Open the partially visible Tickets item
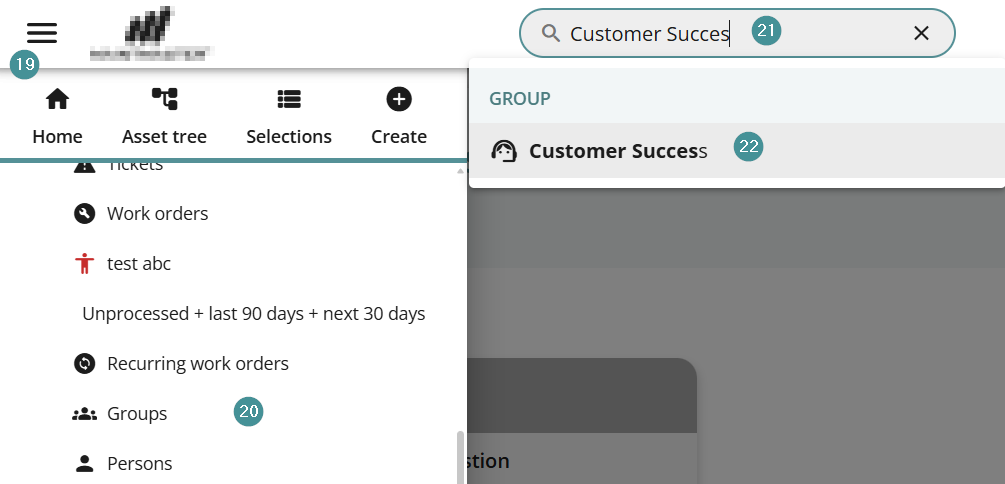This screenshot has width=1005, height=484. pos(134,166)
